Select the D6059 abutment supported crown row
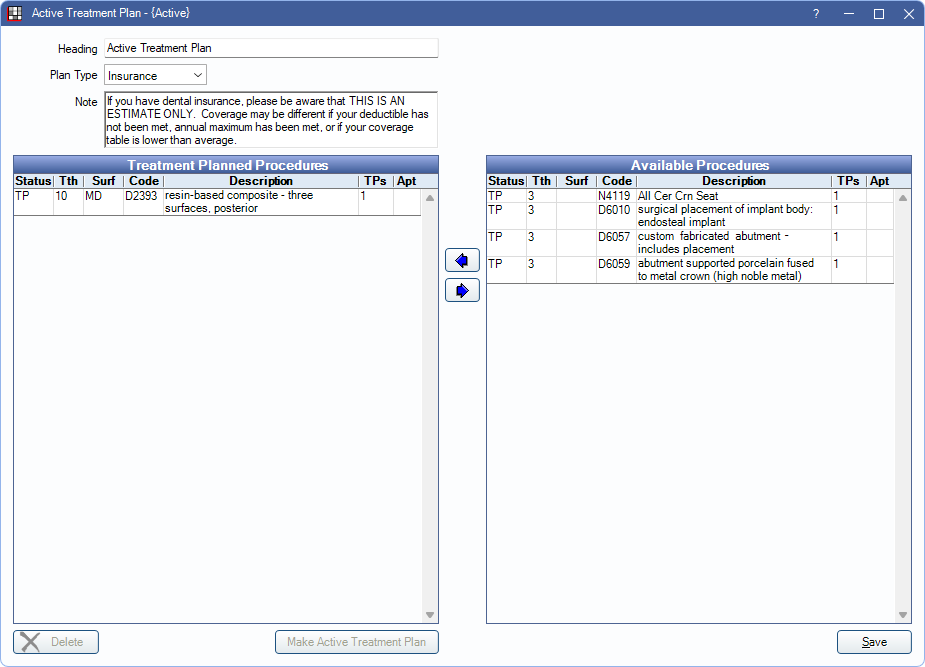 click(690, 270)
